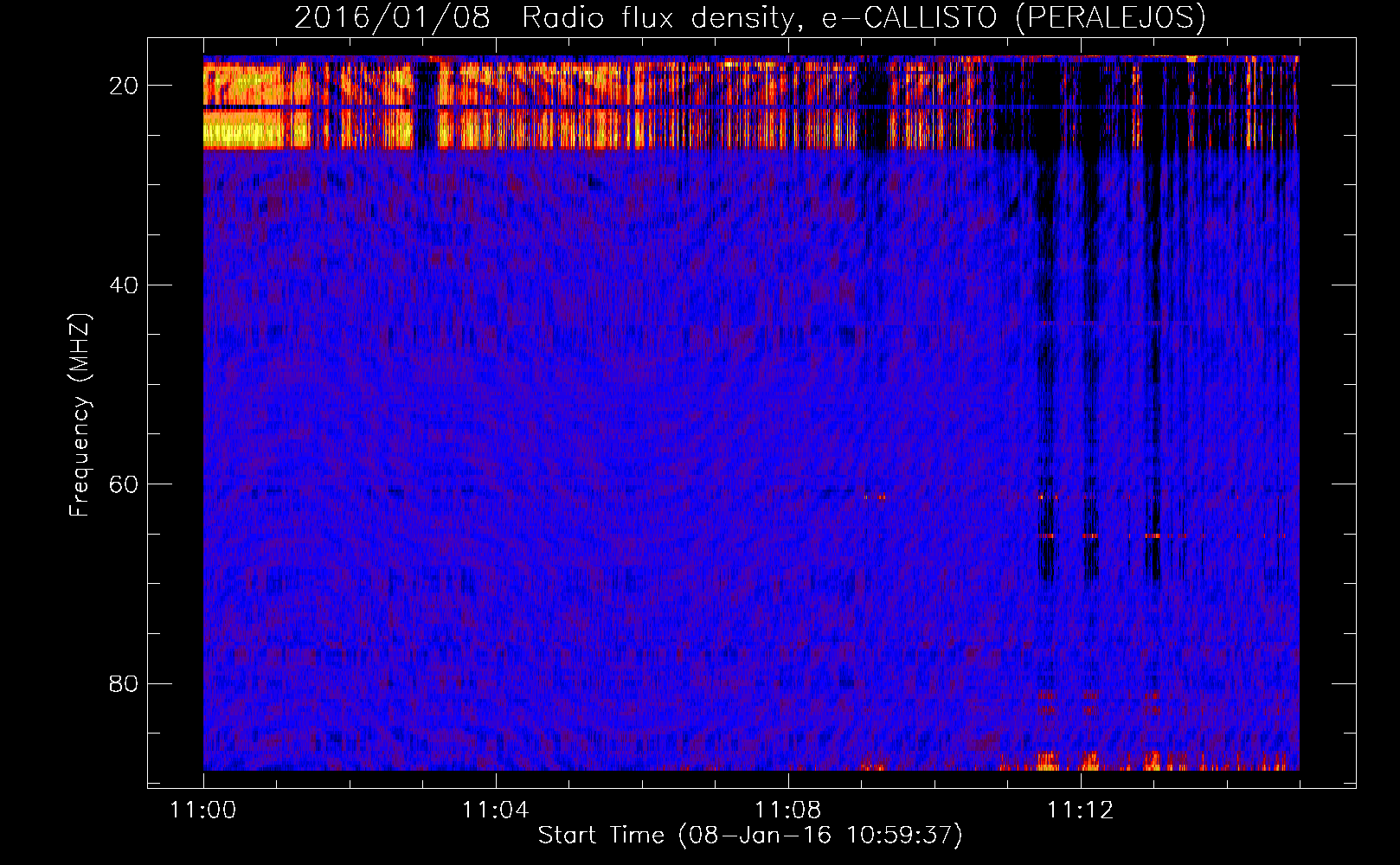The image size is (1400, 865).
Task: Click the 40 MHz frequency tick label
Action: 124,285
